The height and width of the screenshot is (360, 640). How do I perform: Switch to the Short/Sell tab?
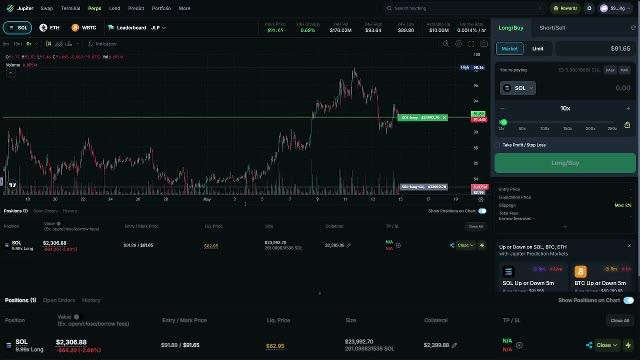552,28
